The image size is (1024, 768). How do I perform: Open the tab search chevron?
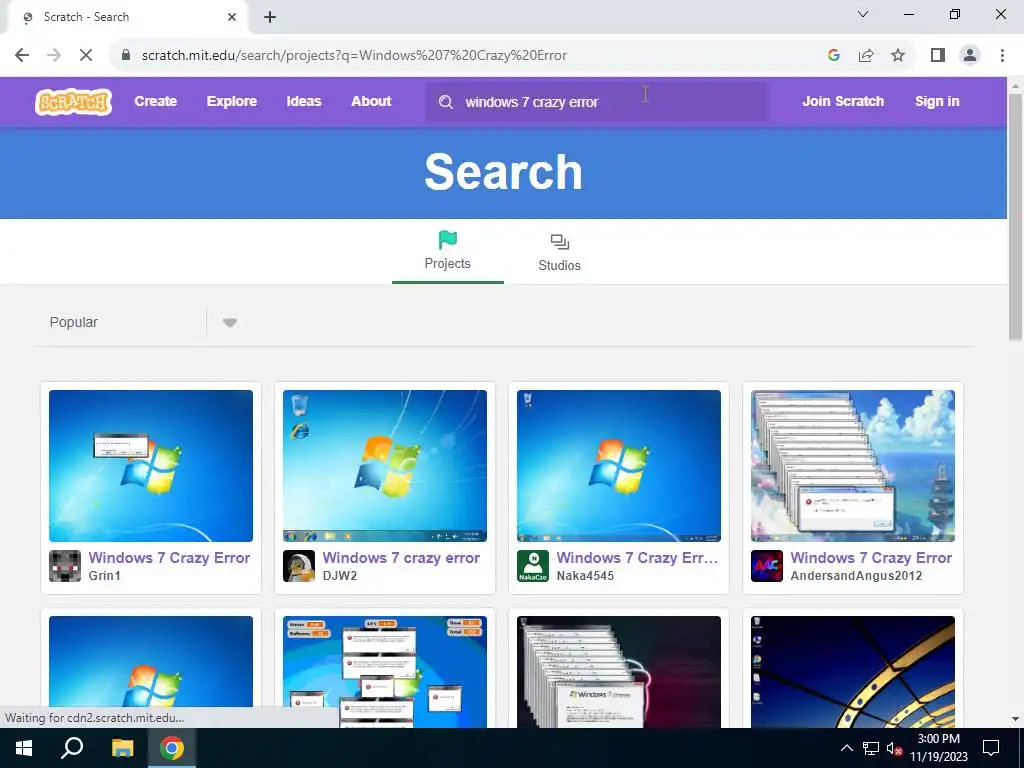point(863,14)
